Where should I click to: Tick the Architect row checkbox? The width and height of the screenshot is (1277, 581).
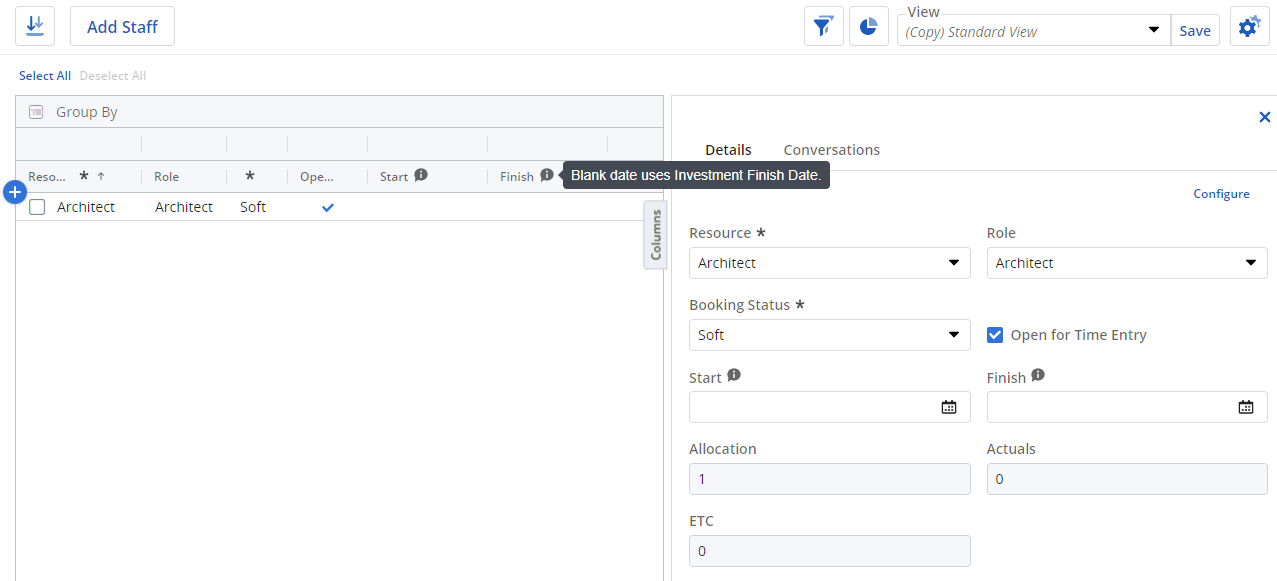[x=37, y=207]
